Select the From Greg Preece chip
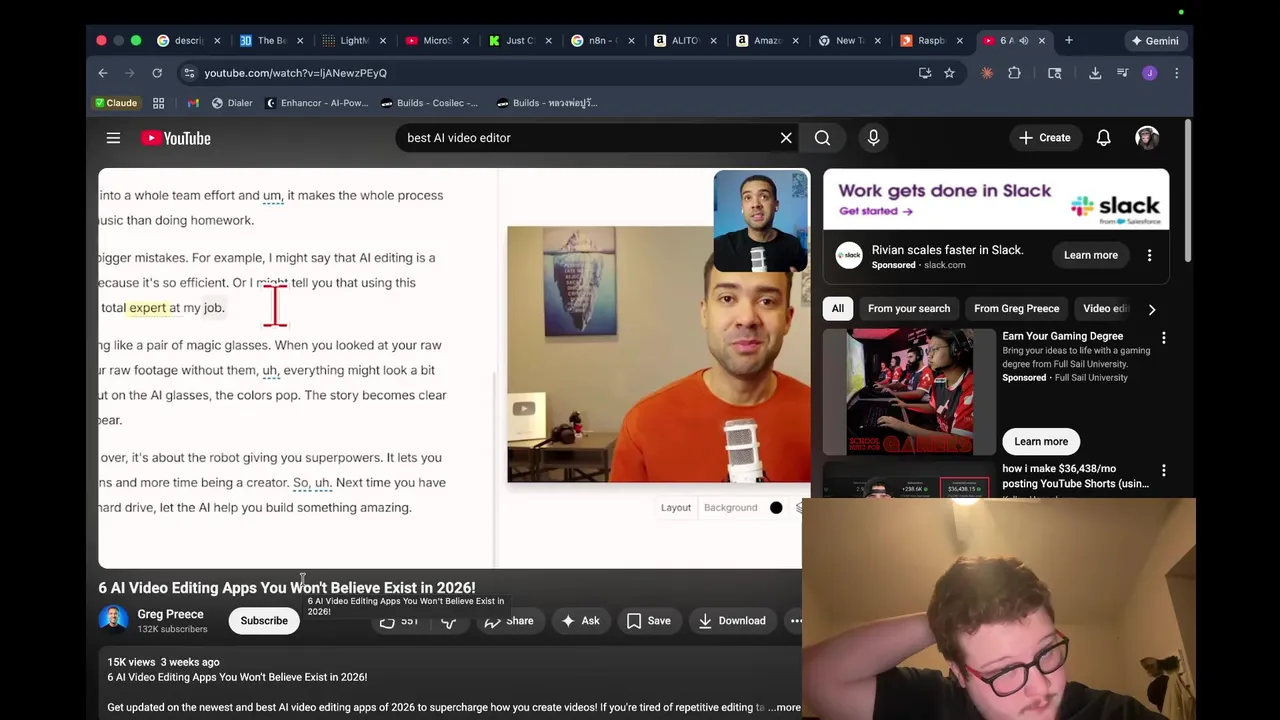This screenshot has height=720, width=1280. pyautogui.click(x=1016, y=308)
